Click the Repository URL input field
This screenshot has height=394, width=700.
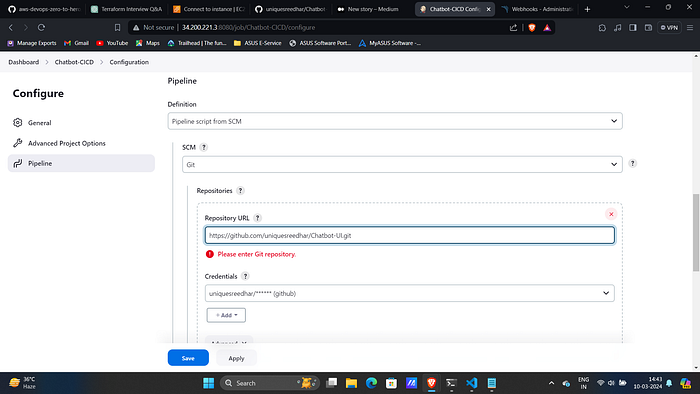click(409, 235)
